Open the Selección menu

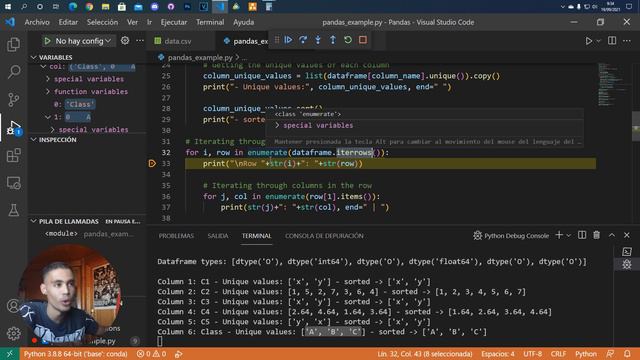(x=102, y=22)
